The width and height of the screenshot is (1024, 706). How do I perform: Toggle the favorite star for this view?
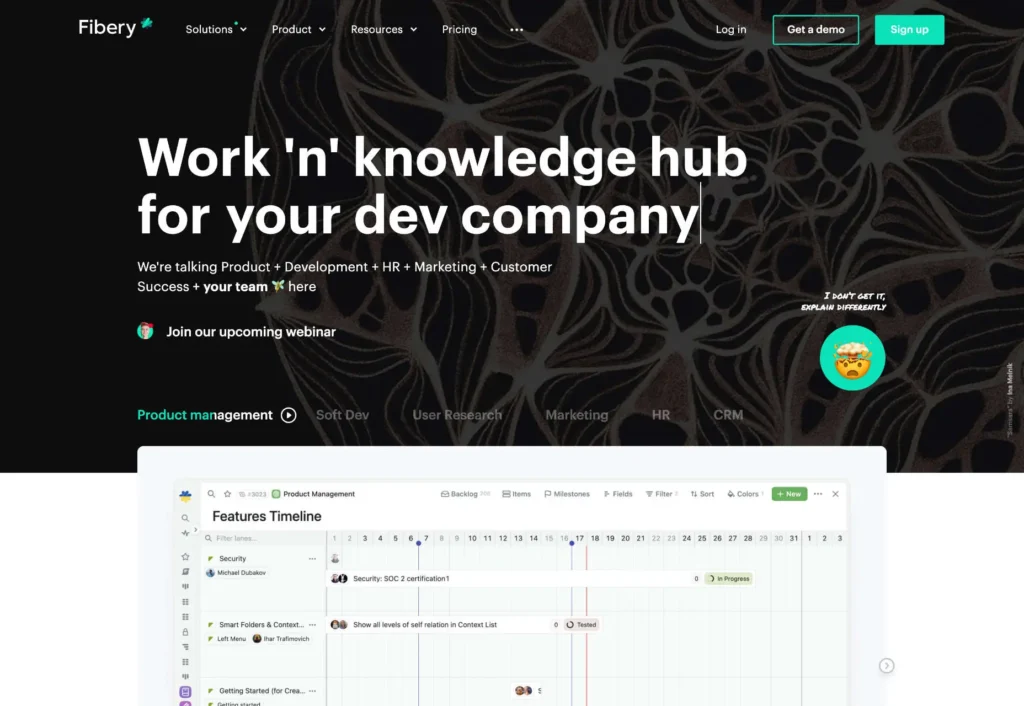(x=227, y=494)
